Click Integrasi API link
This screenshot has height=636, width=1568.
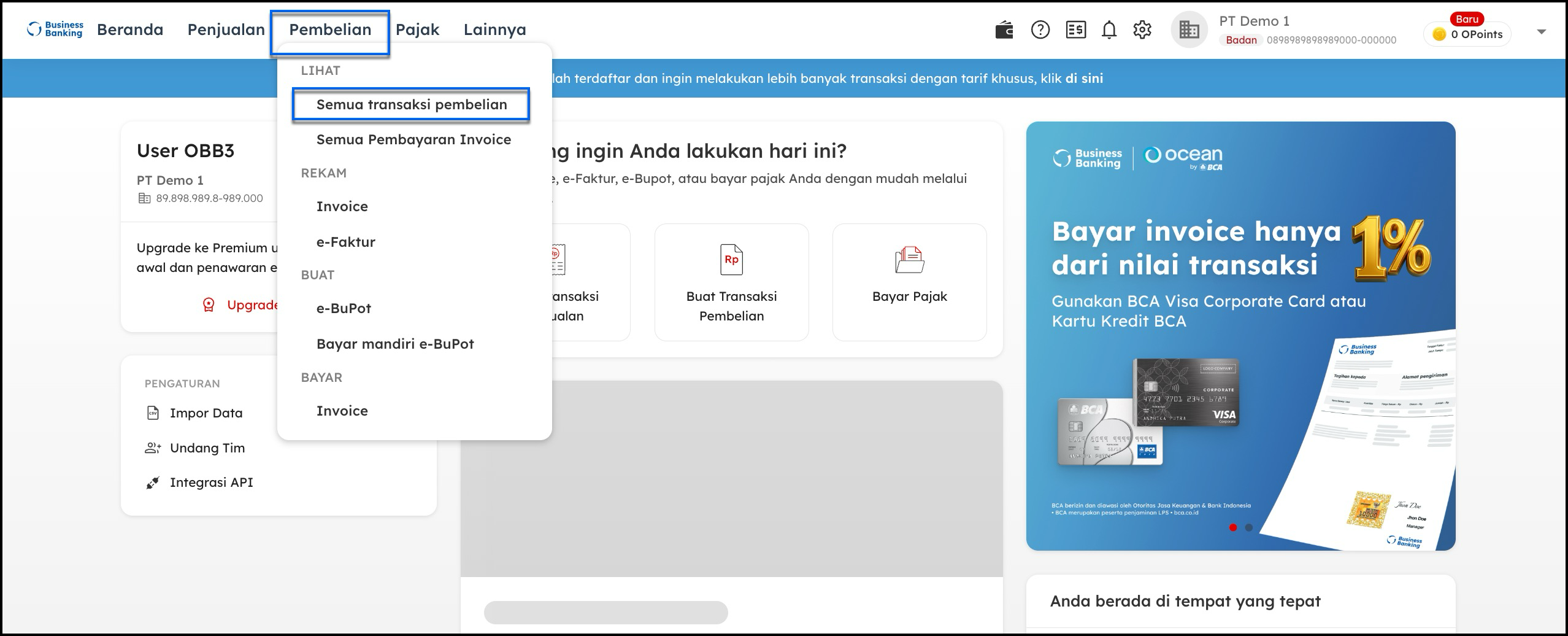coord(212,483)
